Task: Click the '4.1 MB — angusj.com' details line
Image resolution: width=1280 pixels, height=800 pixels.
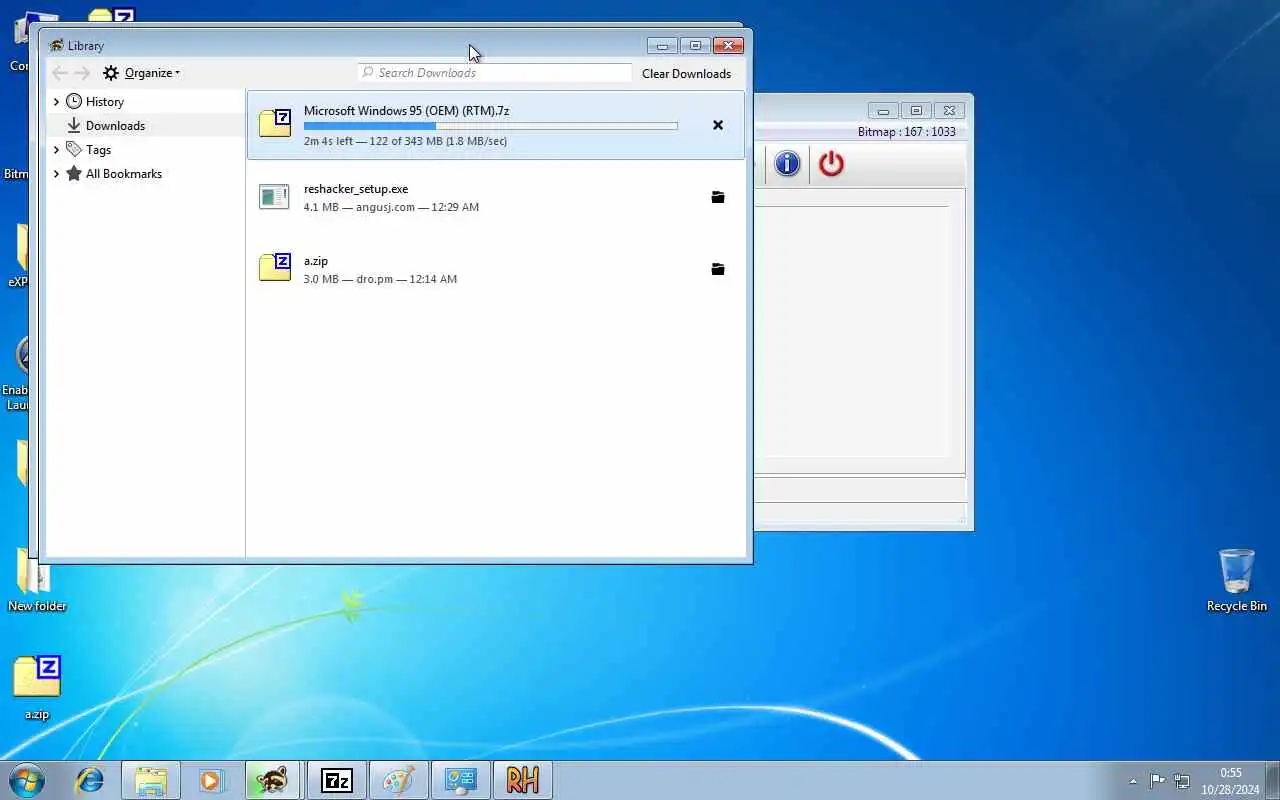Action: click(391, 207)
